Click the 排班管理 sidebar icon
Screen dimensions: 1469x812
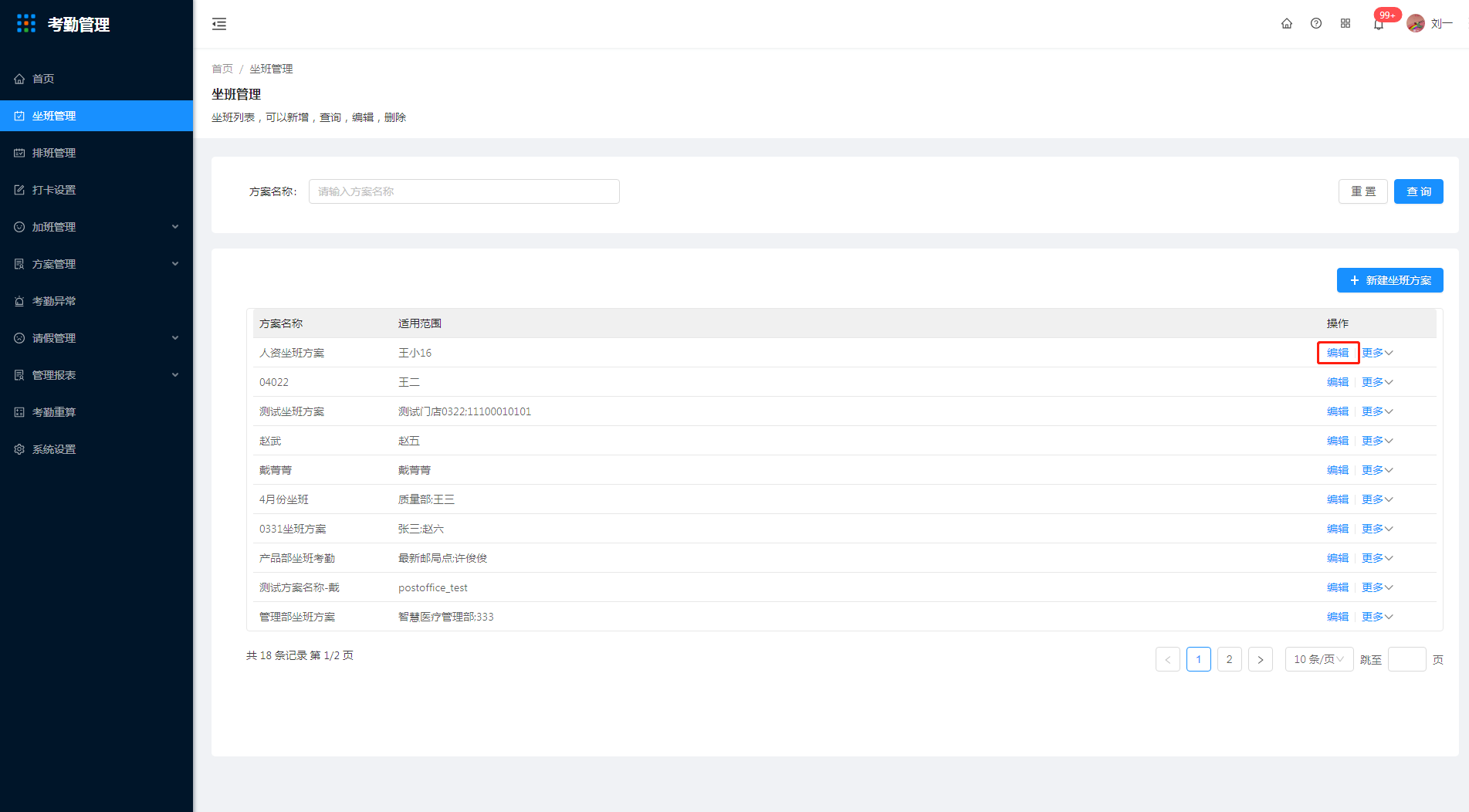coord(19,153)
